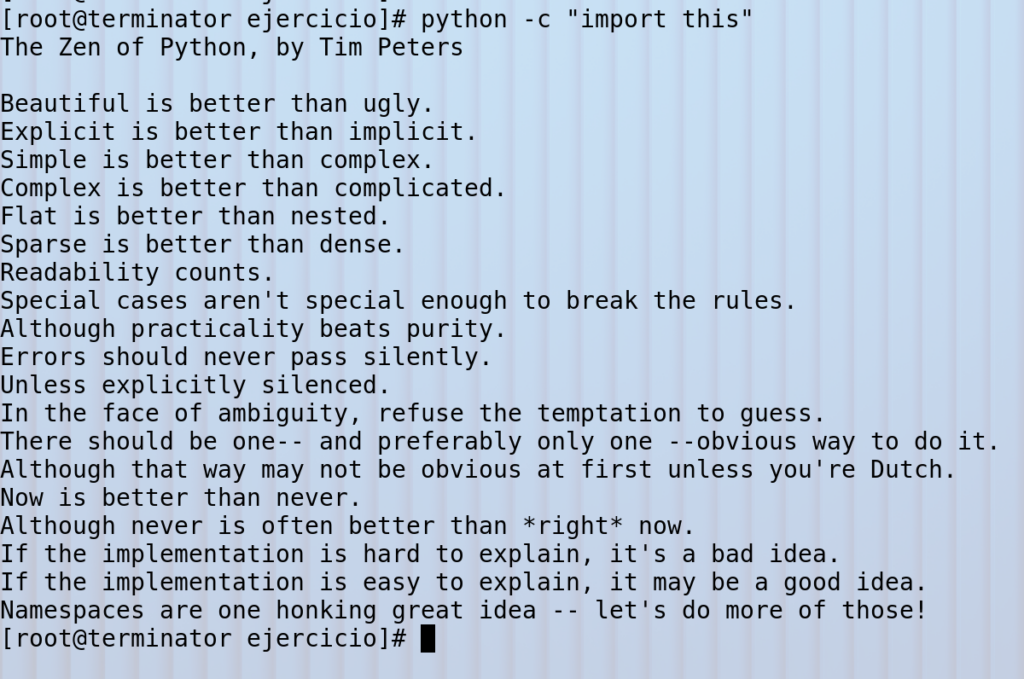Viewport: 1024px width, 679px height.
Task: Click the 'Although practicality beats purity.' line
Action: (253, 328)
